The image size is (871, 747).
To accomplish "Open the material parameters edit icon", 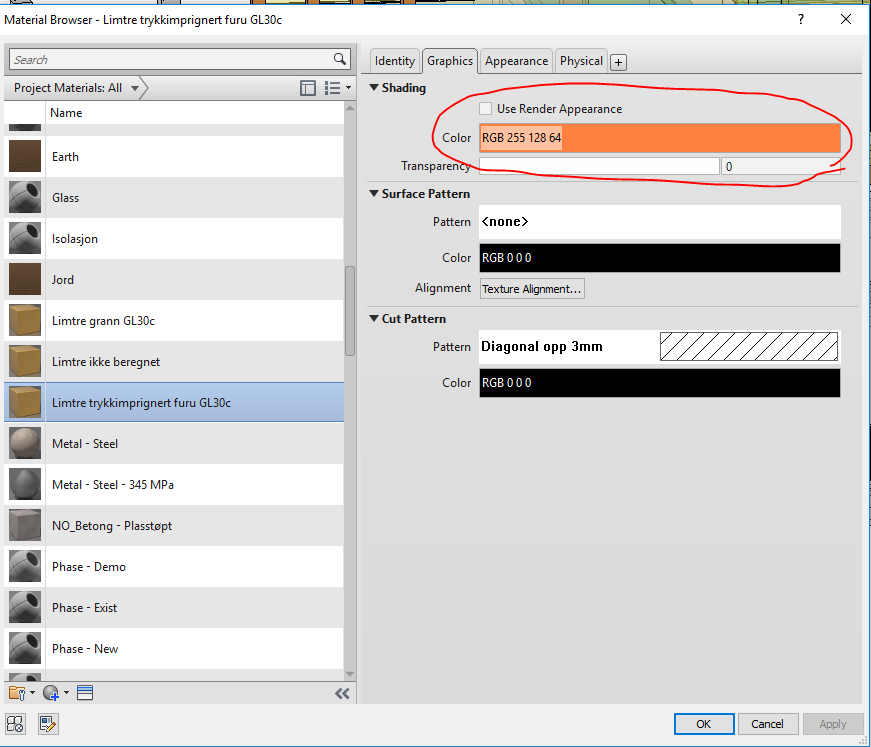I will pyautogui.click(x=48, y=724).
